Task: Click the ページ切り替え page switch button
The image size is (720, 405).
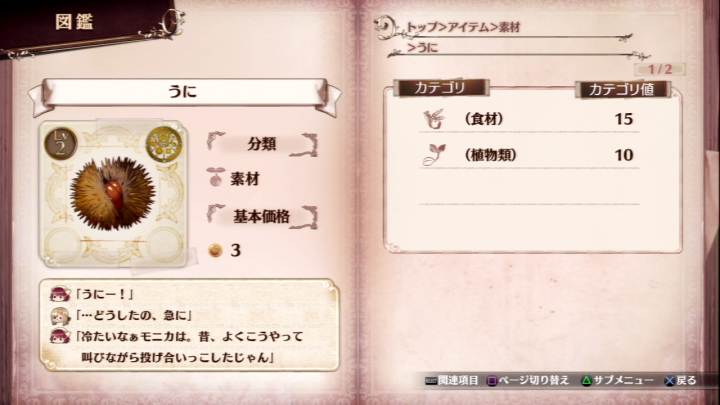Action: pyautogui.click(x=528, y=380)
